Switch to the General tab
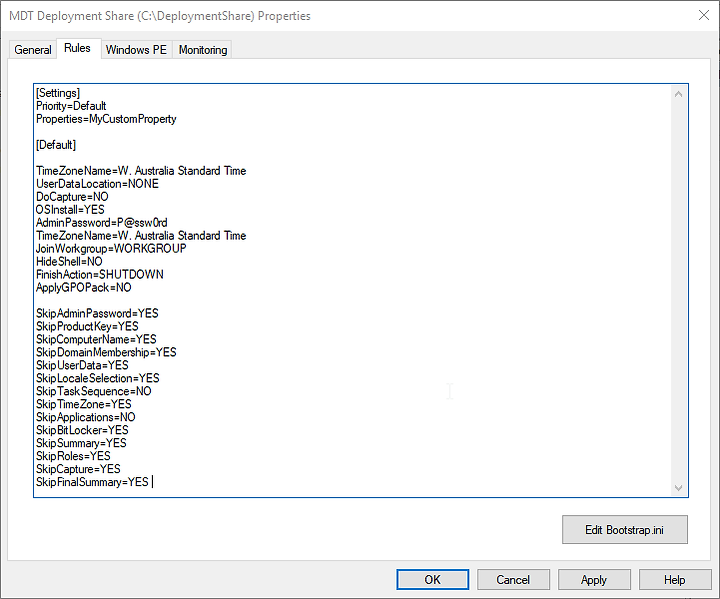 33,50
